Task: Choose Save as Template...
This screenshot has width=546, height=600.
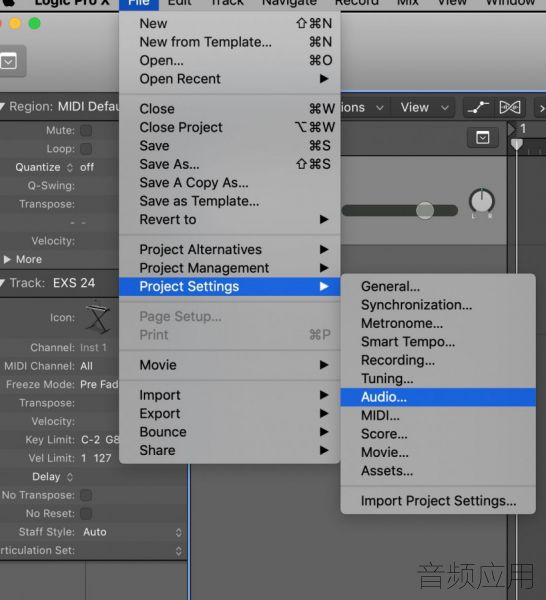Action: click(x=230, y=201)
